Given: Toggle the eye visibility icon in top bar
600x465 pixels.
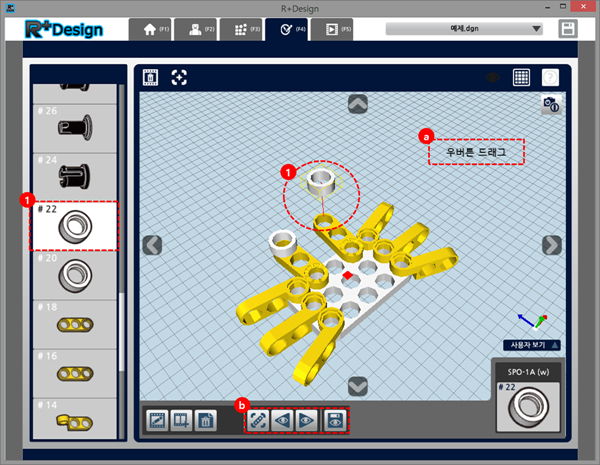Looking at the screenshot, I should (x=492, y=77).
